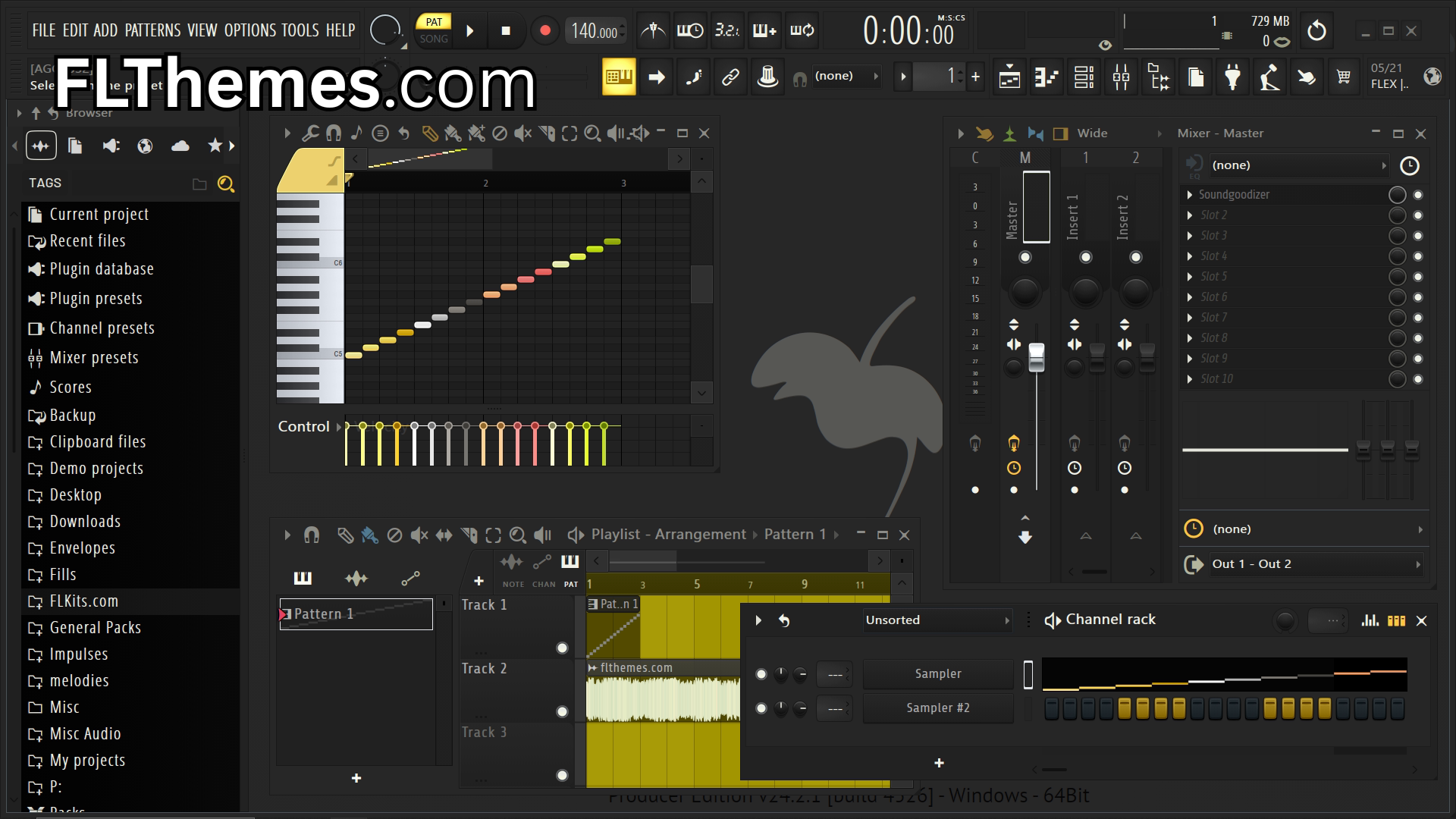The image size is (1456, 819).
Task: Add a channel with the plus button
Action: click(939, 763)
